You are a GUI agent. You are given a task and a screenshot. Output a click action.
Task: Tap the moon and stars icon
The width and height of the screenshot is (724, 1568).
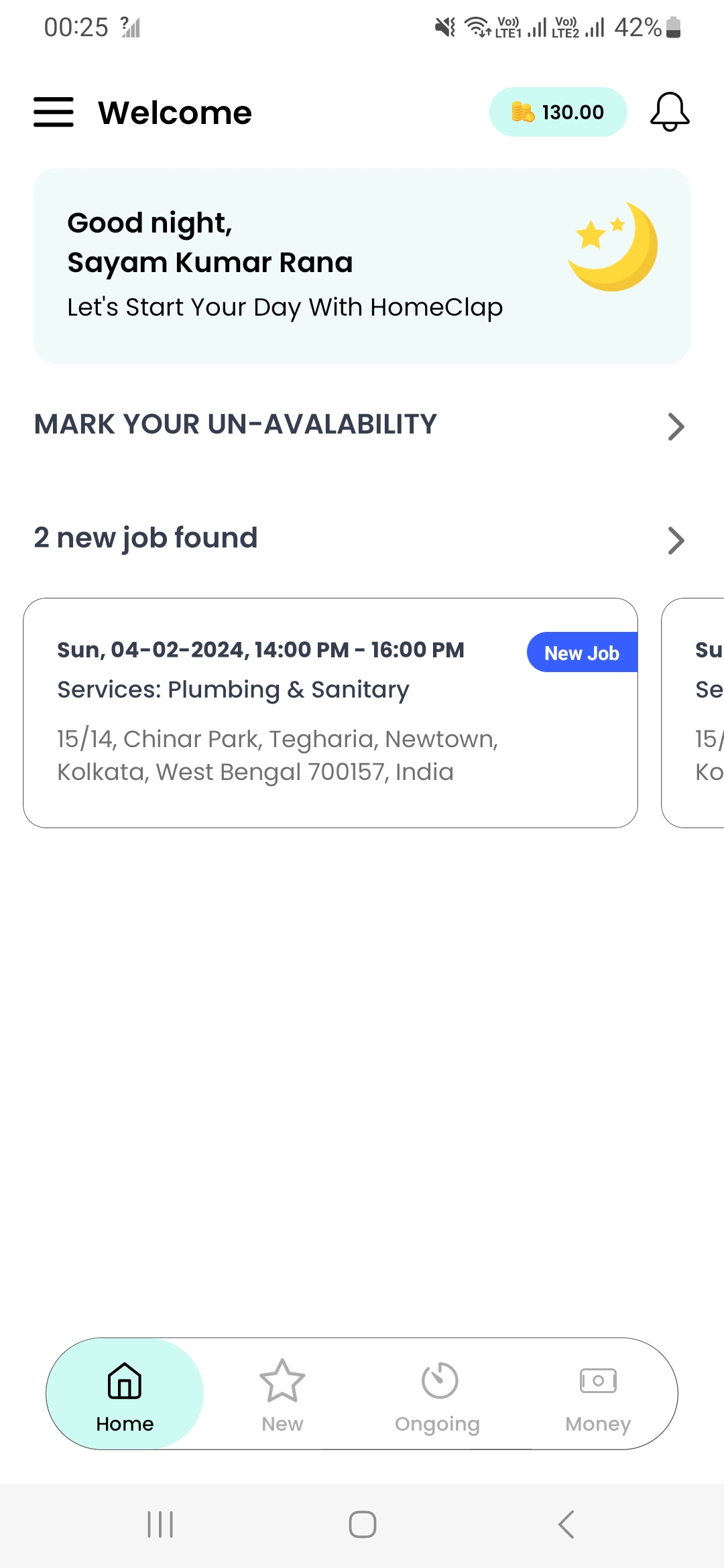point(613,247)
